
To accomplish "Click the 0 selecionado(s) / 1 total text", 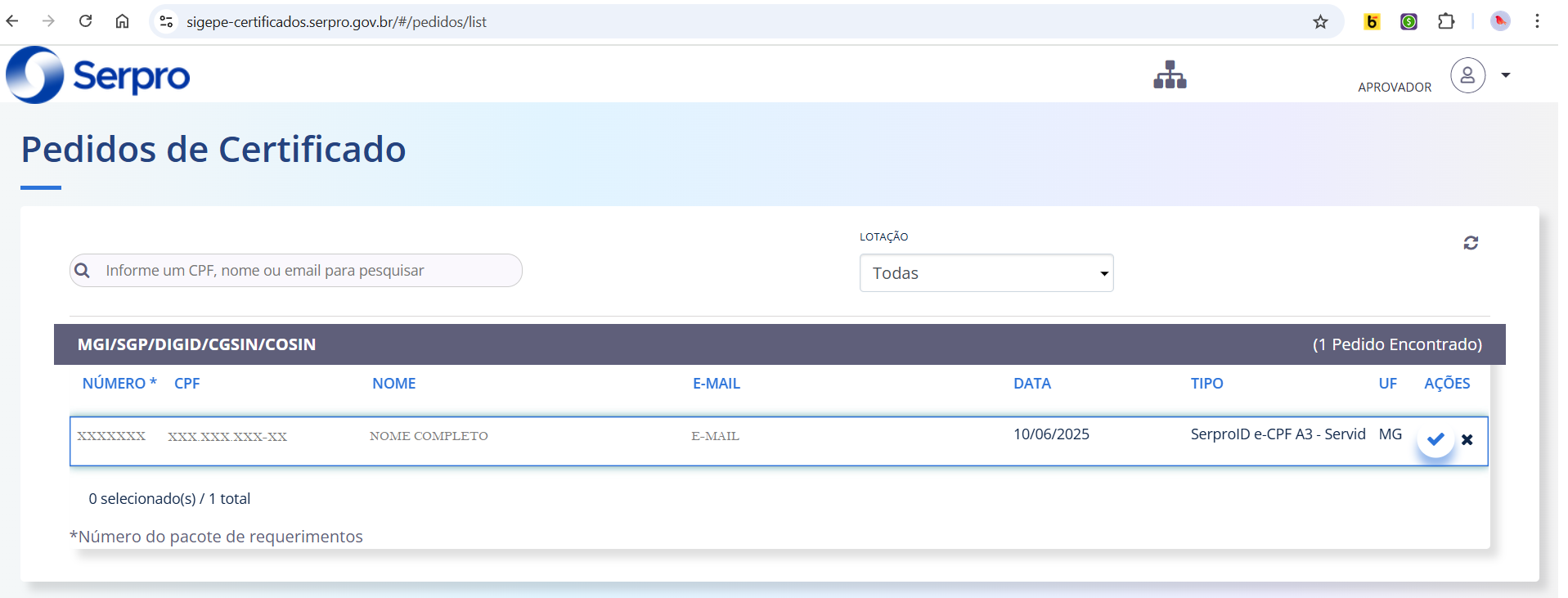I will point(169,499).
